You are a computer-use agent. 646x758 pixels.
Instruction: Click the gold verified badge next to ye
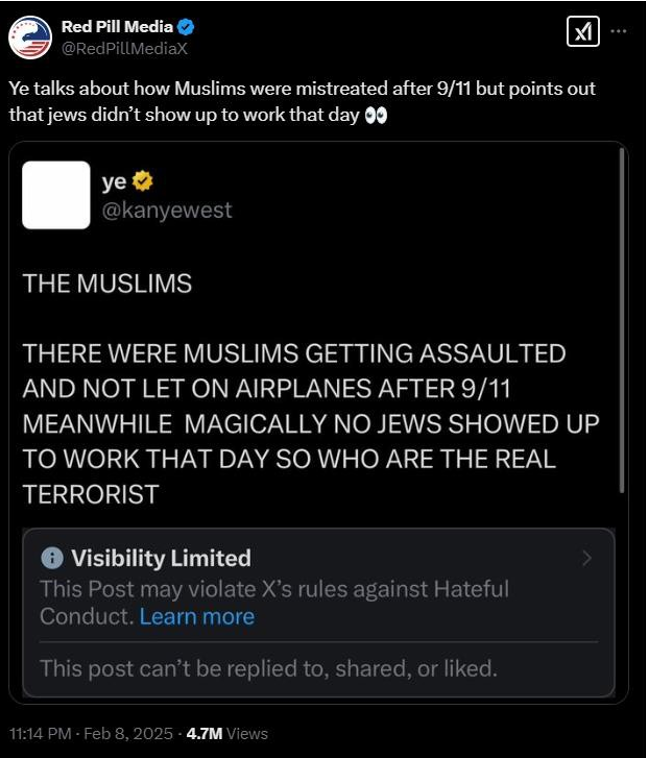point(144,181)
